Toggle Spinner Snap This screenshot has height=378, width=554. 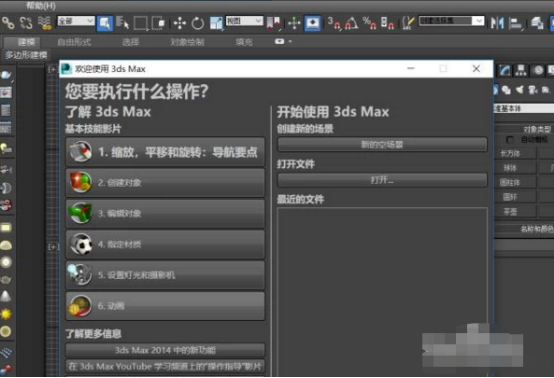pos(387,23)
